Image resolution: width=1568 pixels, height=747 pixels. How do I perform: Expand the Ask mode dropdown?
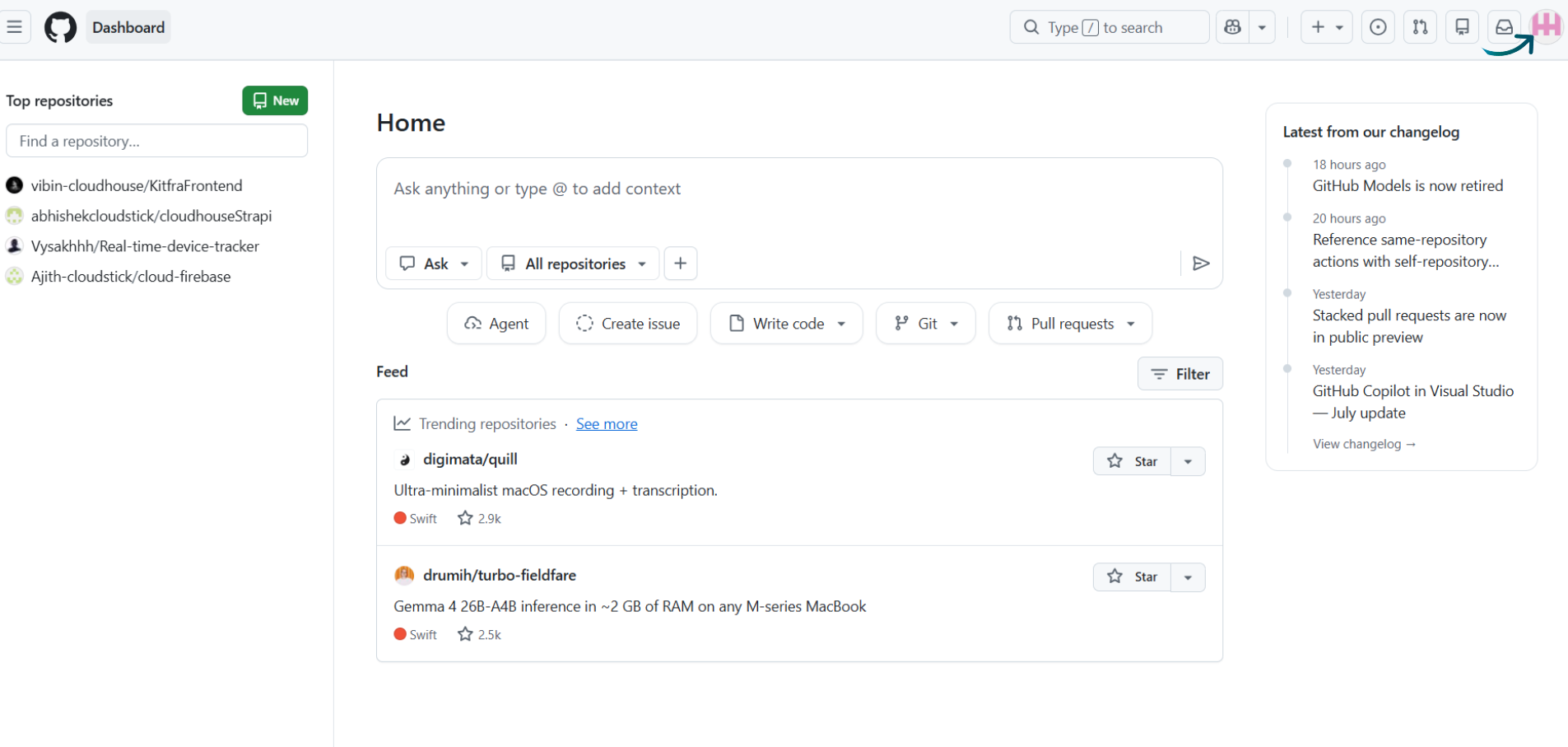[x=434, y=264]
